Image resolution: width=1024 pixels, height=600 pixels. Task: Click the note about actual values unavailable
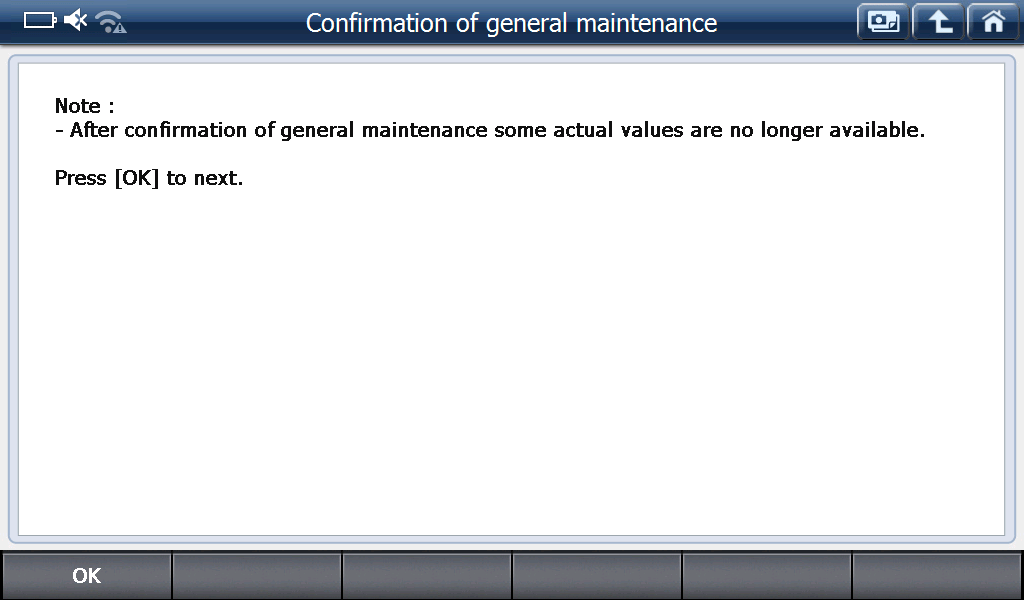[x=490, y=130]
